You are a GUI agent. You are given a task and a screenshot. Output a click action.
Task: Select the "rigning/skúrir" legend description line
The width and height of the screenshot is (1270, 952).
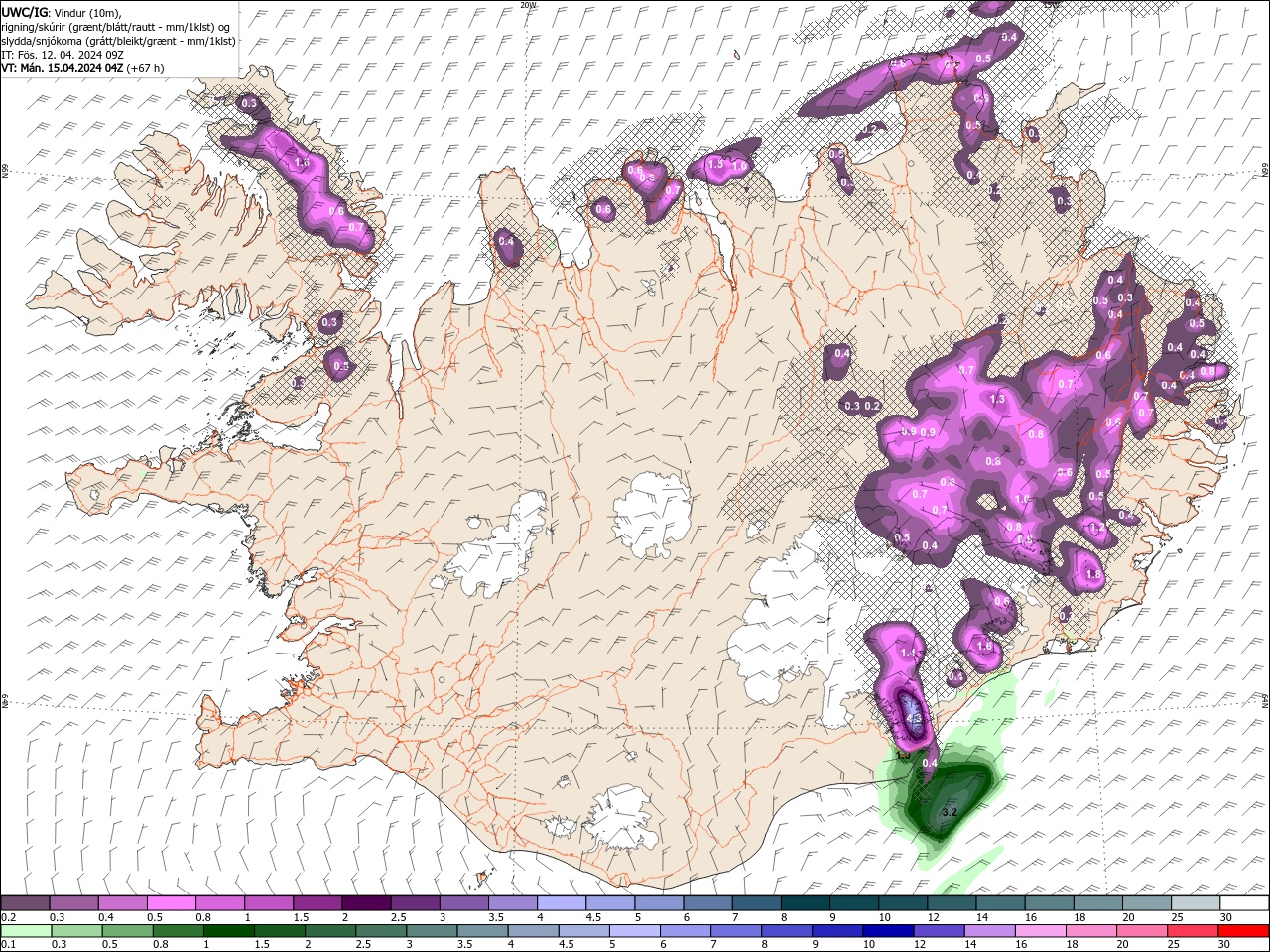click(117, 27)
